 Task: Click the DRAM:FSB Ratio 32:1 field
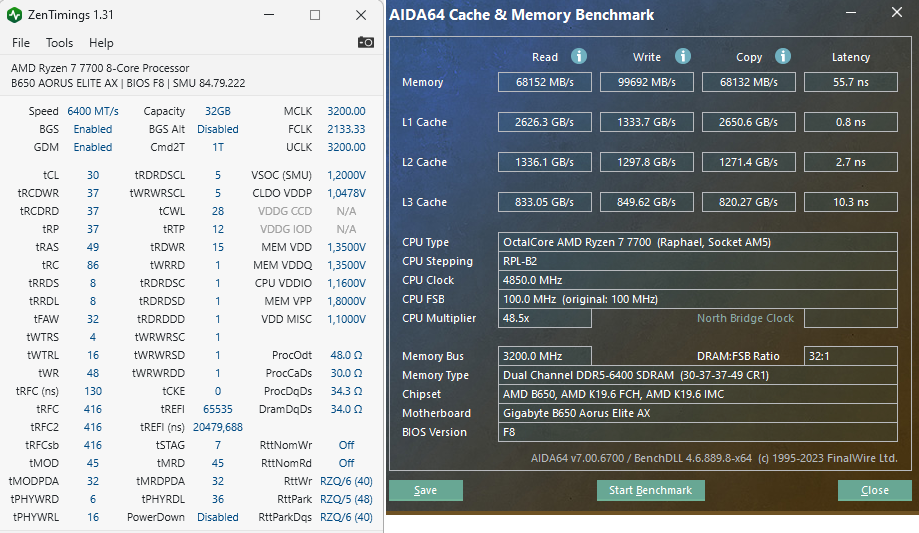tap(850, 356)
